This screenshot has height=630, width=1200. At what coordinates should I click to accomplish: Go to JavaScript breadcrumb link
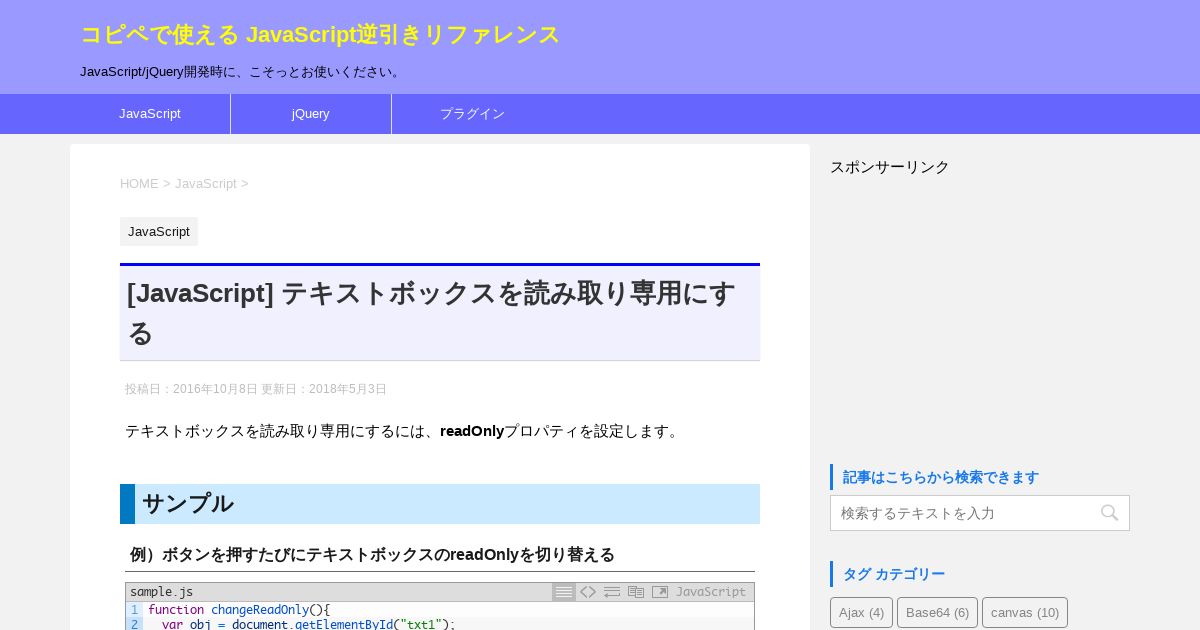206,184
